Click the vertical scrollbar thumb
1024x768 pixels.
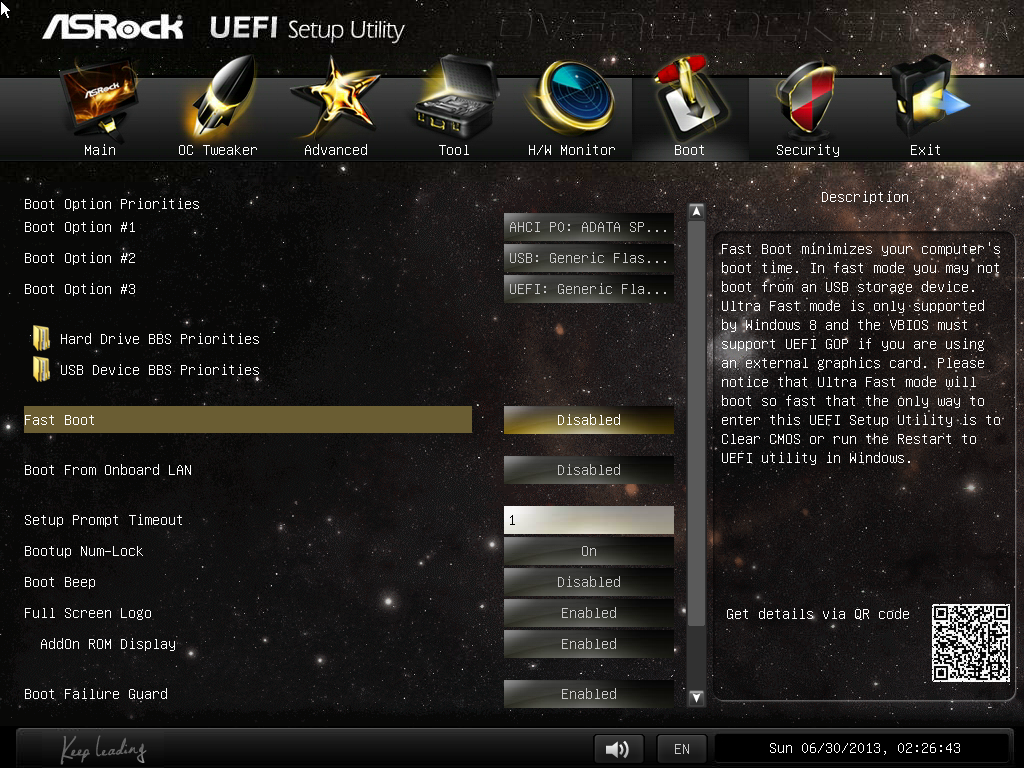click(x=696, y=423)
